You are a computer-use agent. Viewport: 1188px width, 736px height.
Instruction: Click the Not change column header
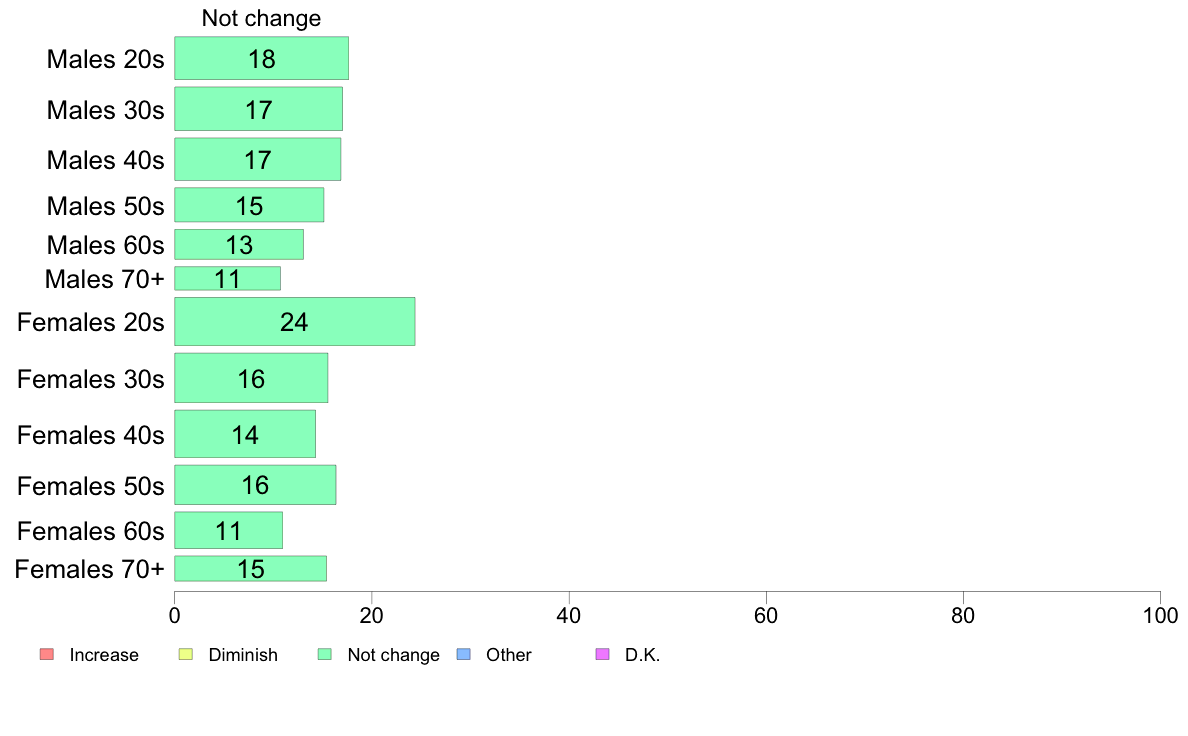click(261, 18)
